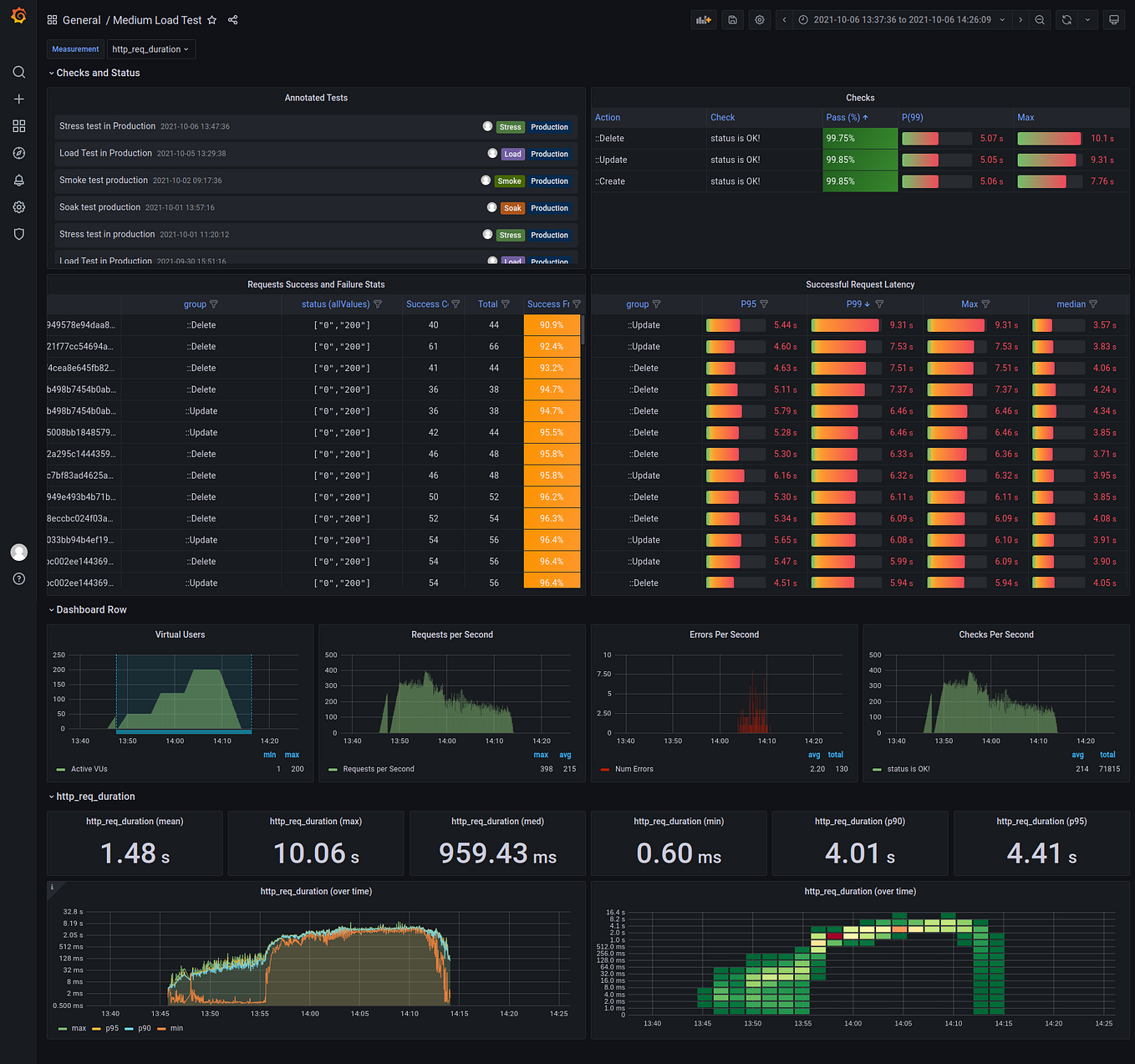The width and height of the screenshot is (1135, 1064).
Task: Open the time range picker
Action: pyautogui.click(x=901, y=20)
